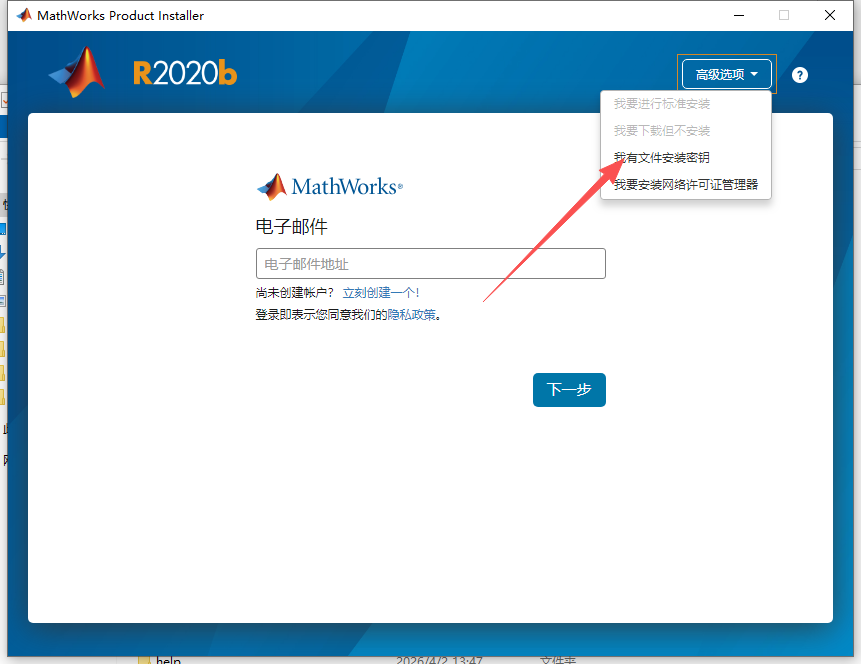Click the blue drive icon on the left edge
This screenshot has width=861, height=664.
6,228
